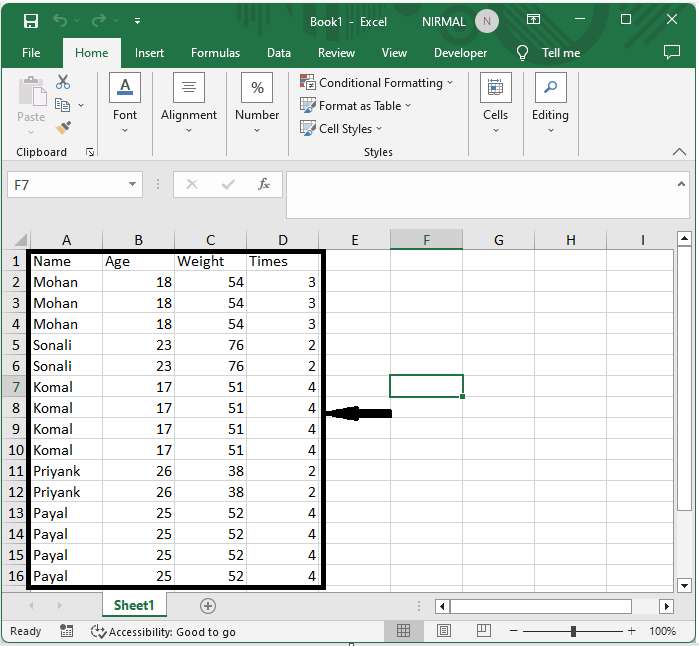Click inside the formula bar
Screen dimensions: 699x646
point(481,195)
